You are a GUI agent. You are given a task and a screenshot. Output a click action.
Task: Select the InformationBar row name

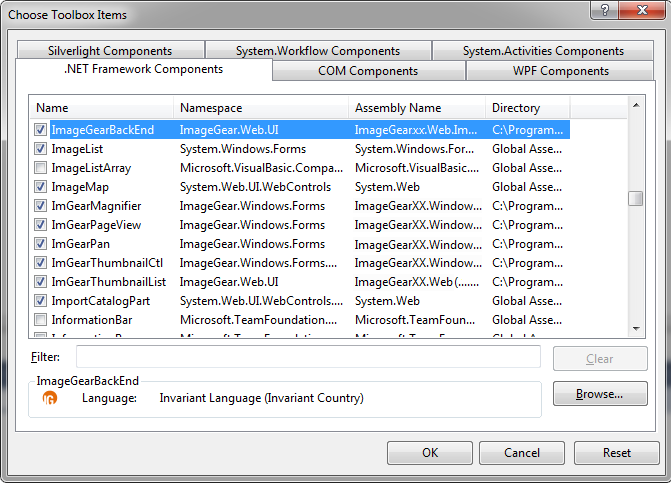pos(92,320)
